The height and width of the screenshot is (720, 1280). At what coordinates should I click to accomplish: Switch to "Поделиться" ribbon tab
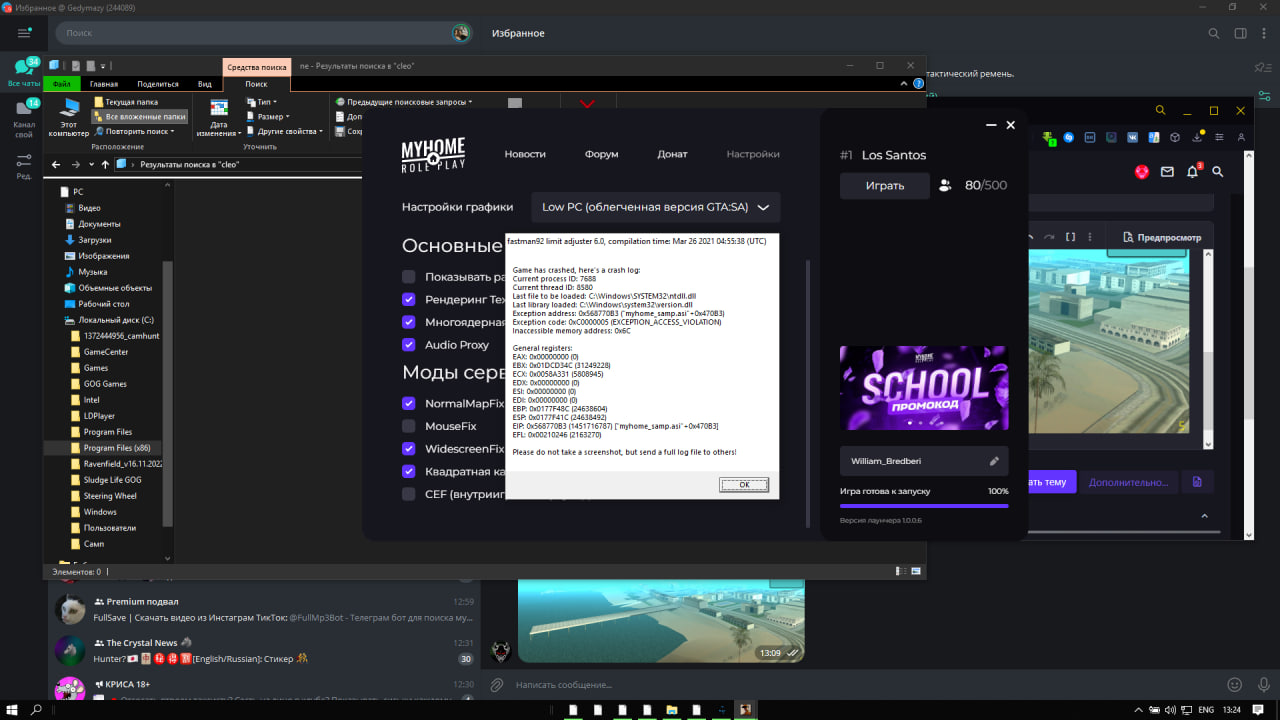[x=158, y=84]
